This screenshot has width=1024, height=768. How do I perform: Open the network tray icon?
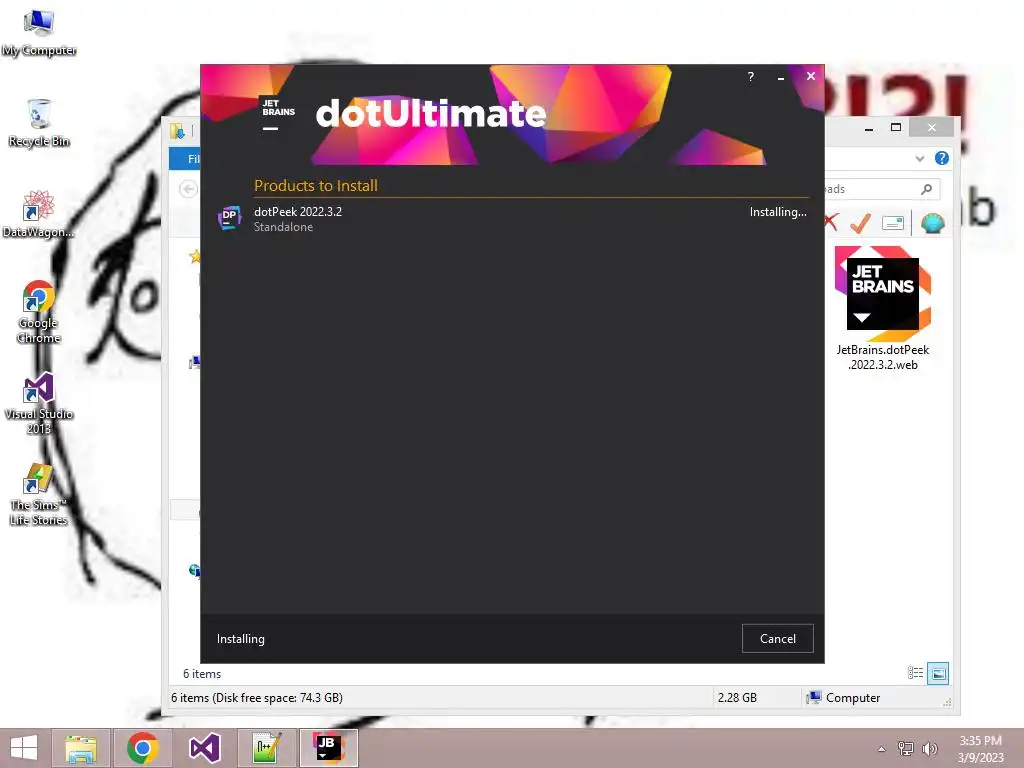pyautogui.click(x=906, y=749)
